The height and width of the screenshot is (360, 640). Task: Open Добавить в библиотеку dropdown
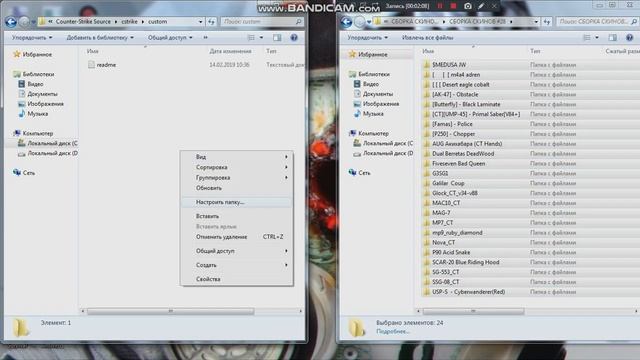pyautogui.click(x=100, y=38)
